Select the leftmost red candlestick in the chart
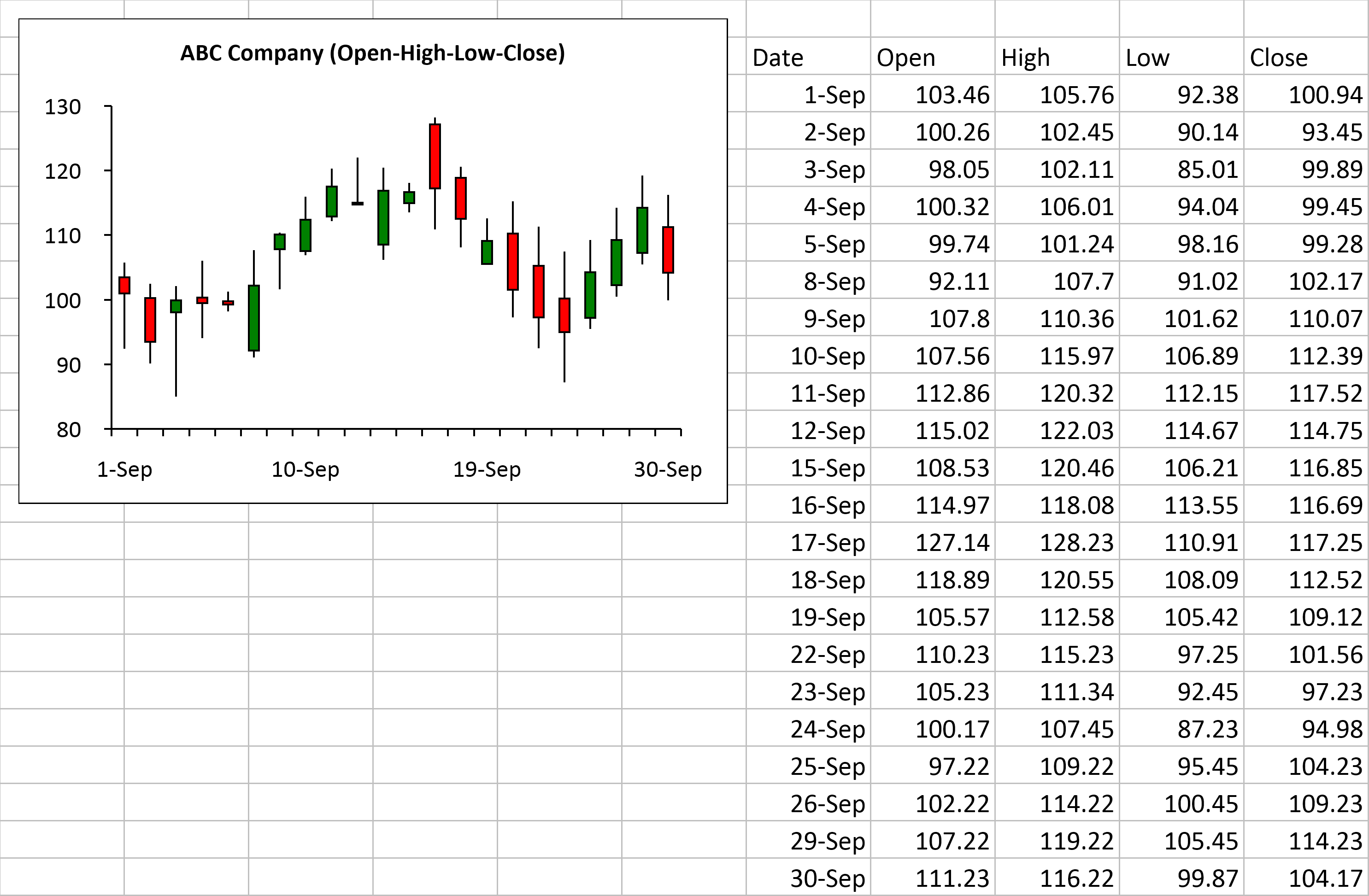1369x896 pixels. 124,285
